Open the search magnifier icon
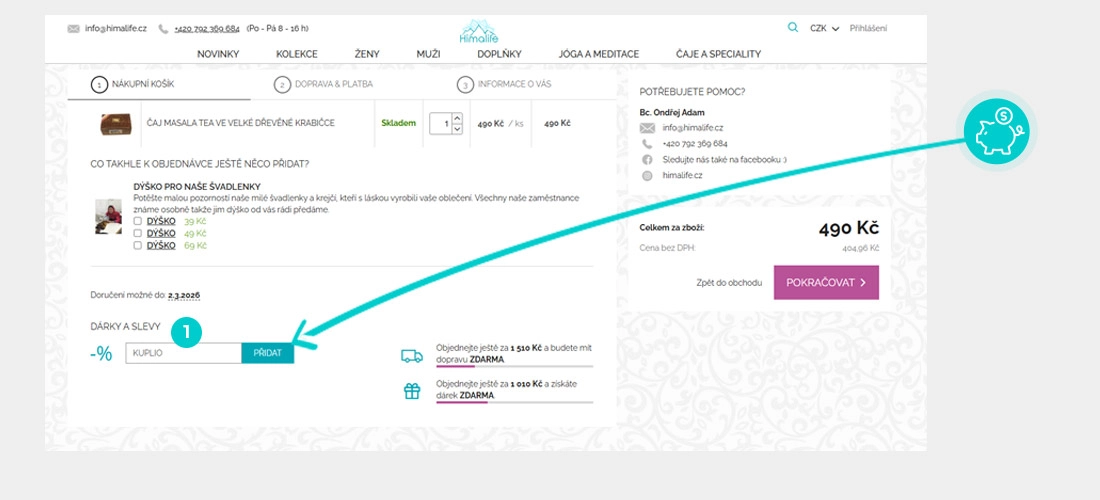The height and width of the screenshot is (500, 1100). [793, 27]
